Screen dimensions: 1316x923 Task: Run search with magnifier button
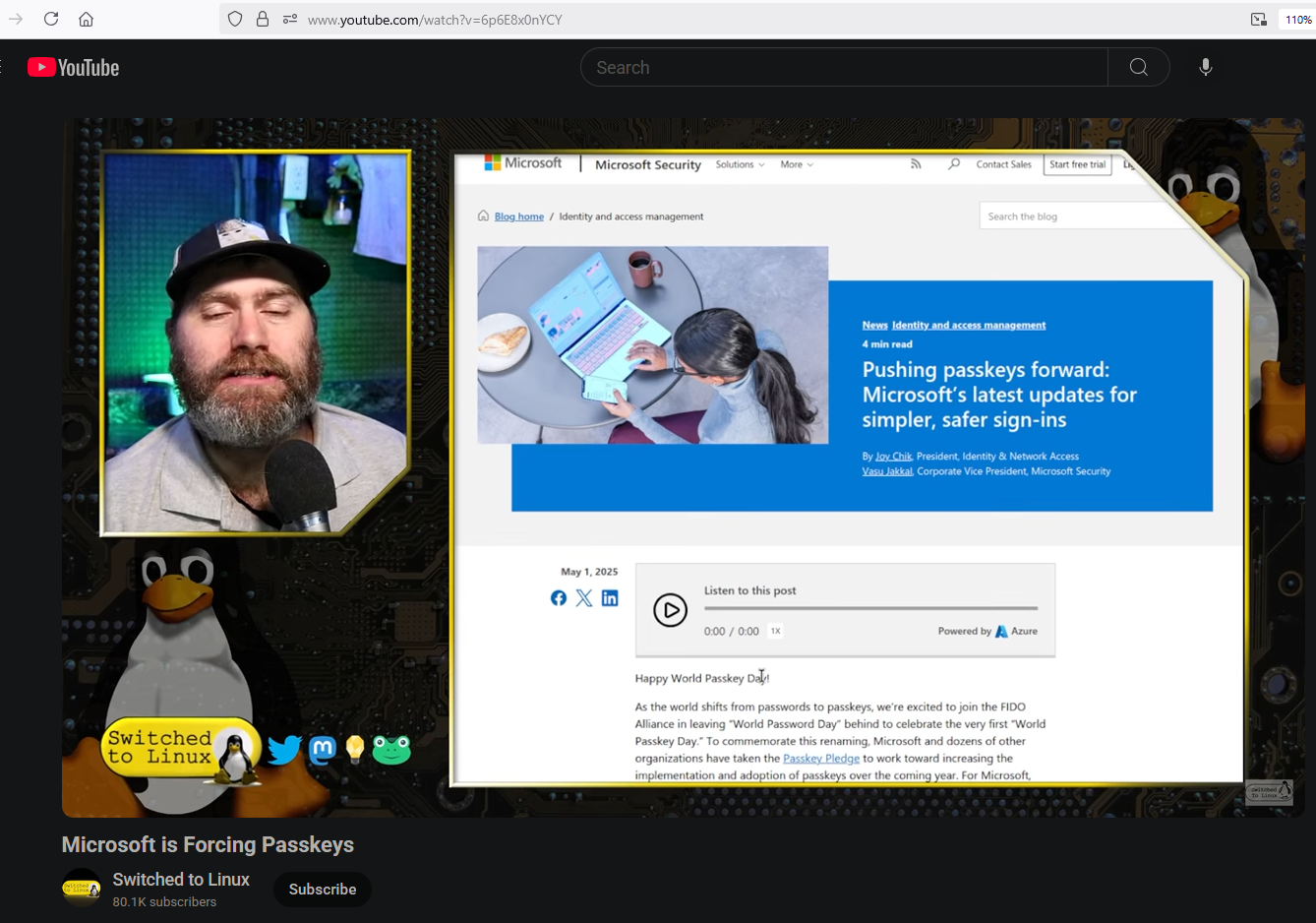coord(1139,67)
